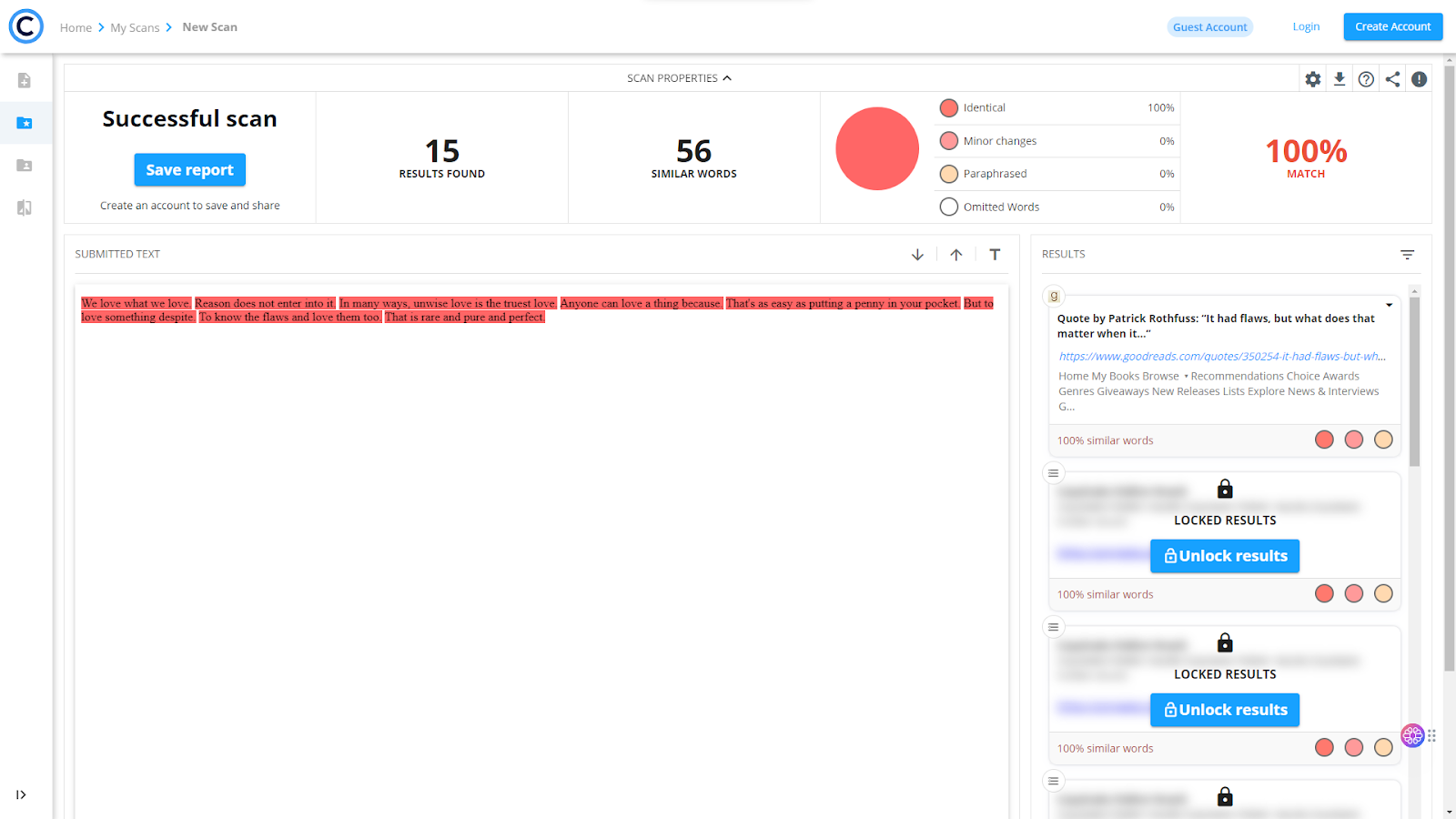Click the Create Account button
This screenshot has height=819, width=1456.
coord(1393,26)
